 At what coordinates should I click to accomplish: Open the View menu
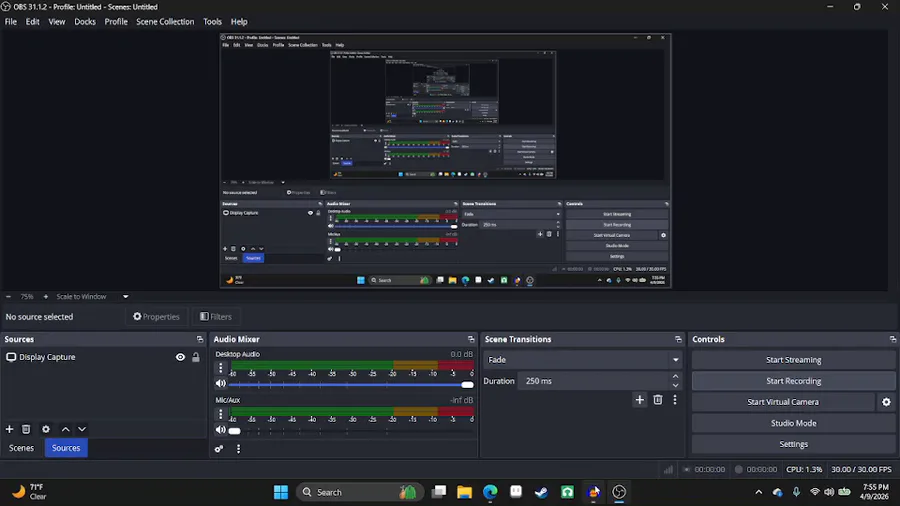(x=56, y=22)
